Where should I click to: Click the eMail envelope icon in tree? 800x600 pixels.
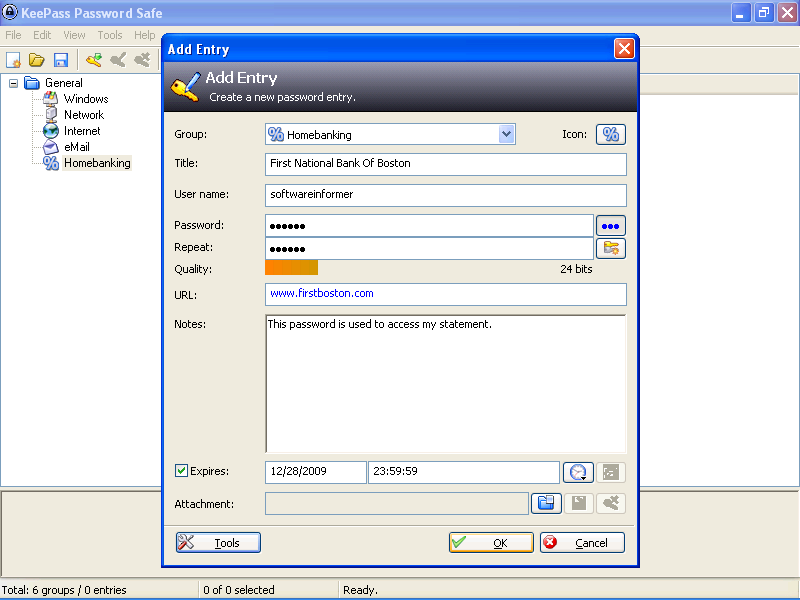tap(51, 147)
